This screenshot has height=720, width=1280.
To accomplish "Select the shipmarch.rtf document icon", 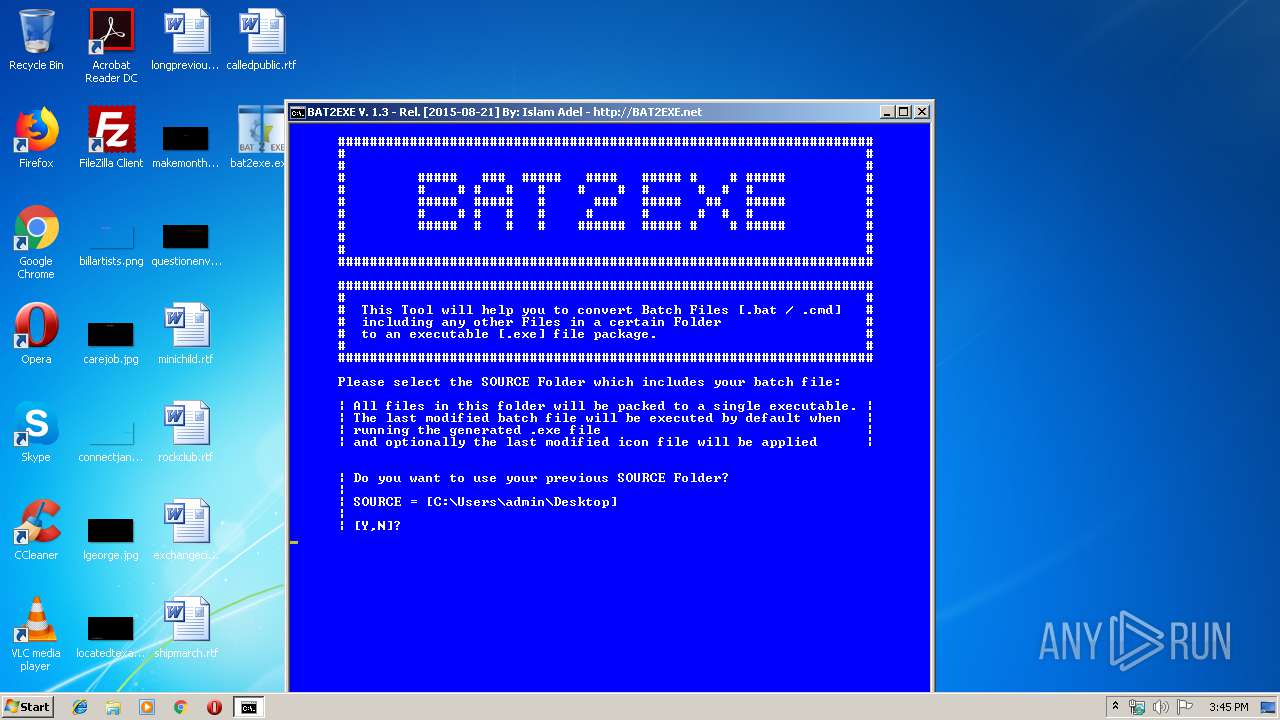I will pyautogui.click(x=185, y=628).
